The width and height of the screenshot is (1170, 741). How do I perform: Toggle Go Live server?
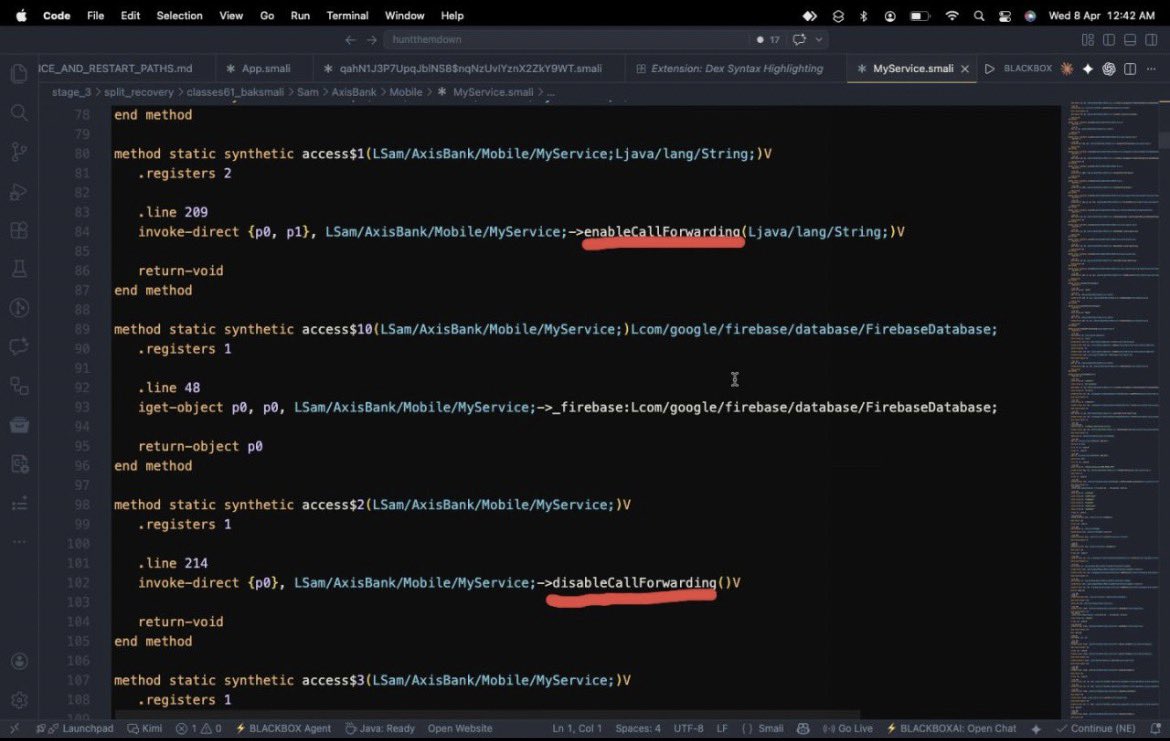pyautogui.click(x=848, y=728)
